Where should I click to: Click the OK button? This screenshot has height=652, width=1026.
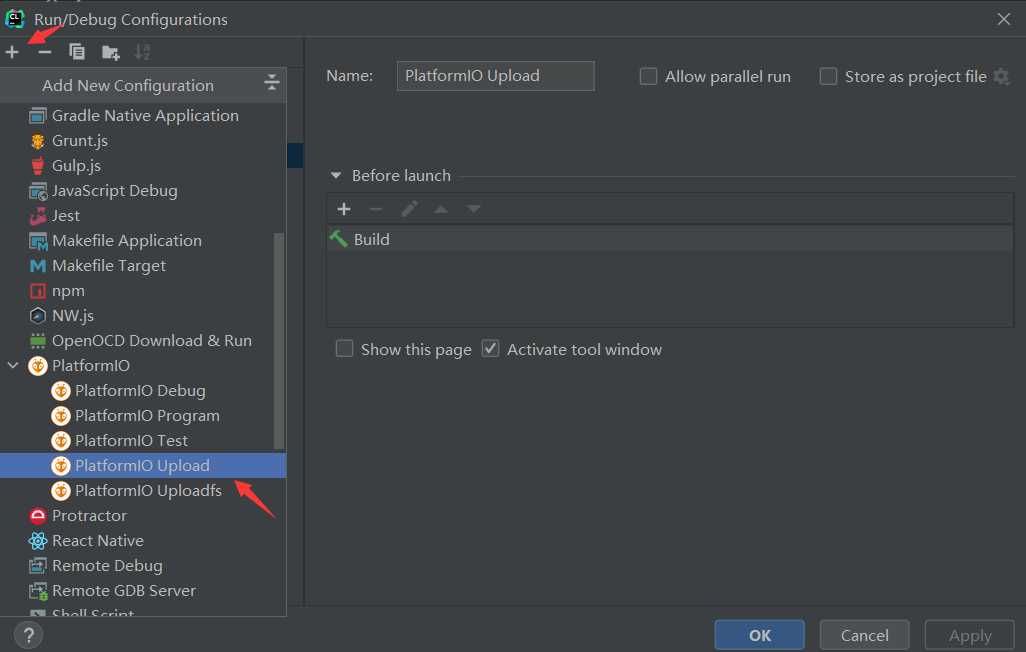pos(760,635)
